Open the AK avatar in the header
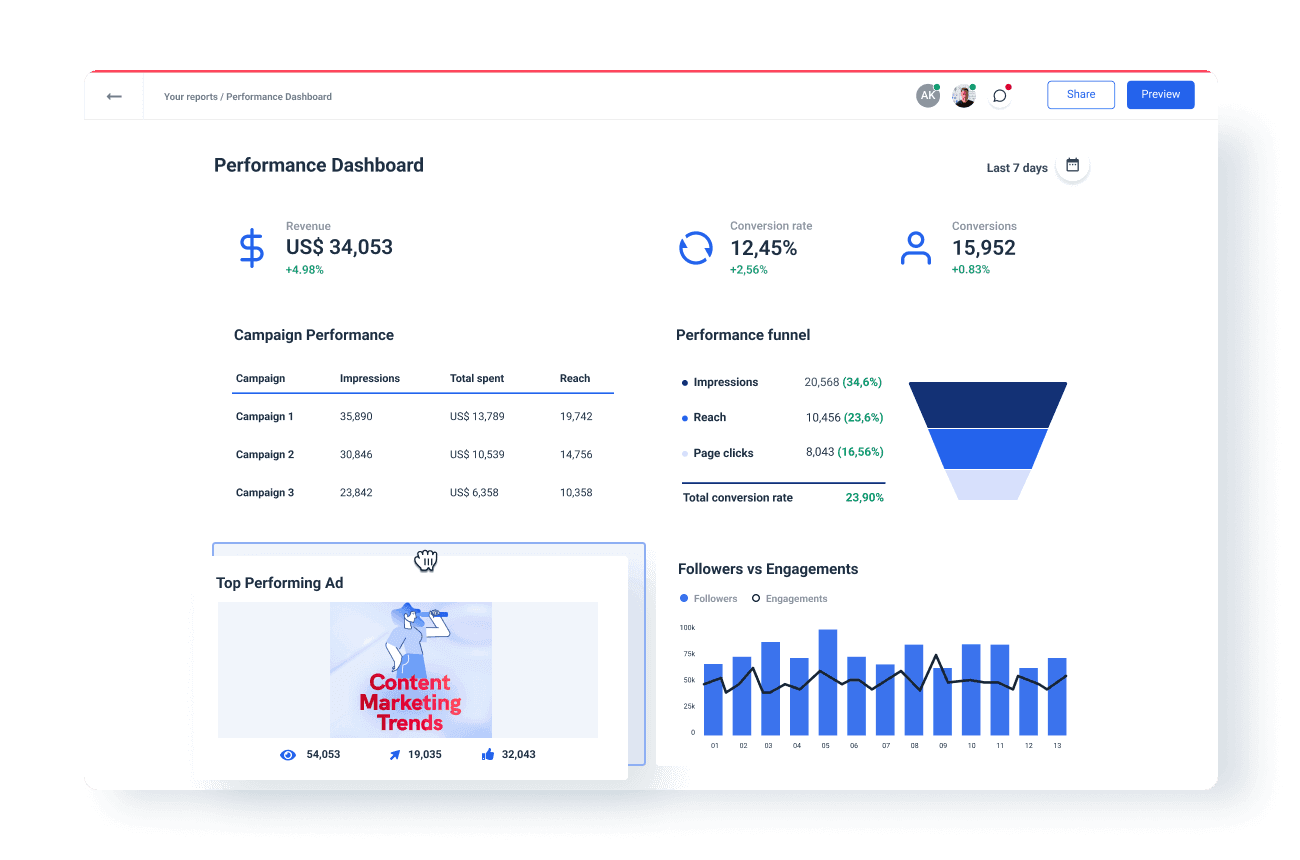 click(x=928, y=95)
